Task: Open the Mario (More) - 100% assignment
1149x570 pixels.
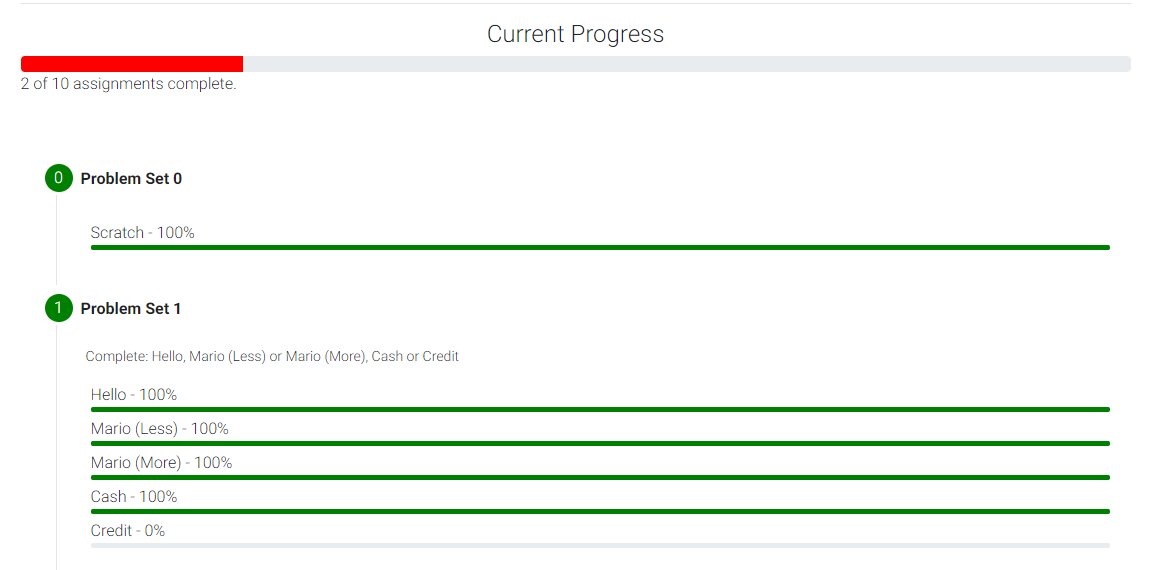Action: tap(161, 463)
